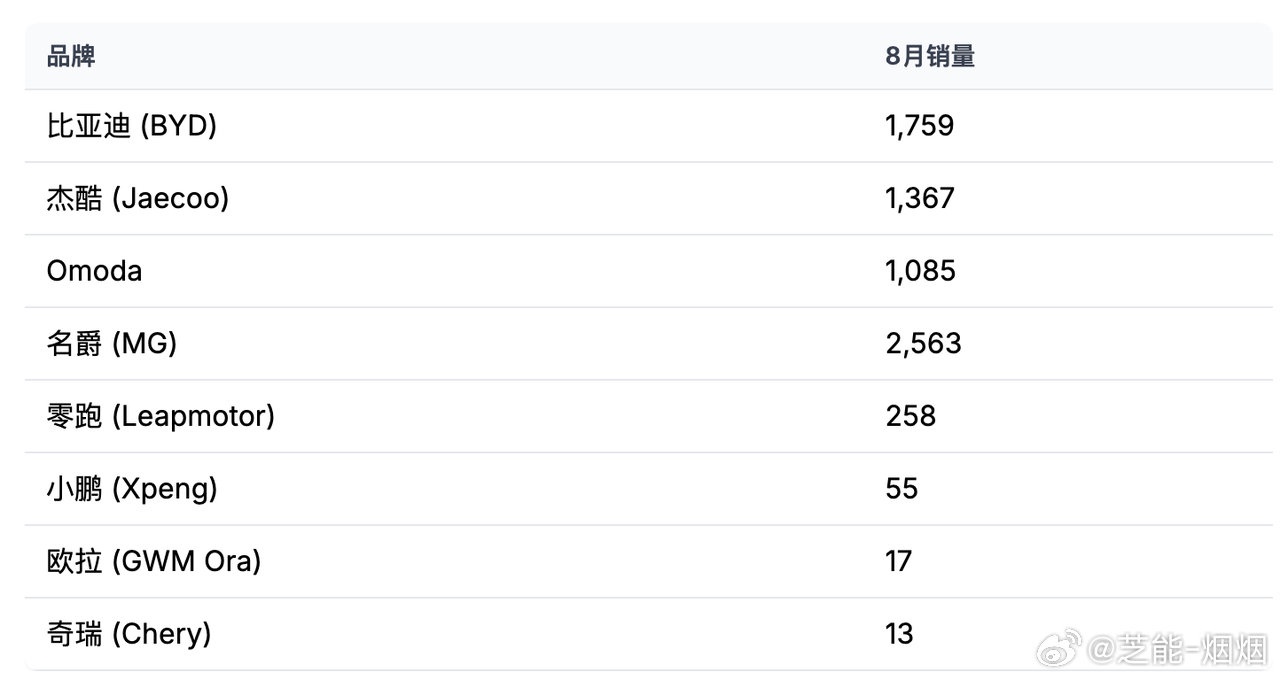Select the 杰酷 (Jaecoo) brand cell
Viewport: 1280px width, 680px height.
click(x=137, y=198)
